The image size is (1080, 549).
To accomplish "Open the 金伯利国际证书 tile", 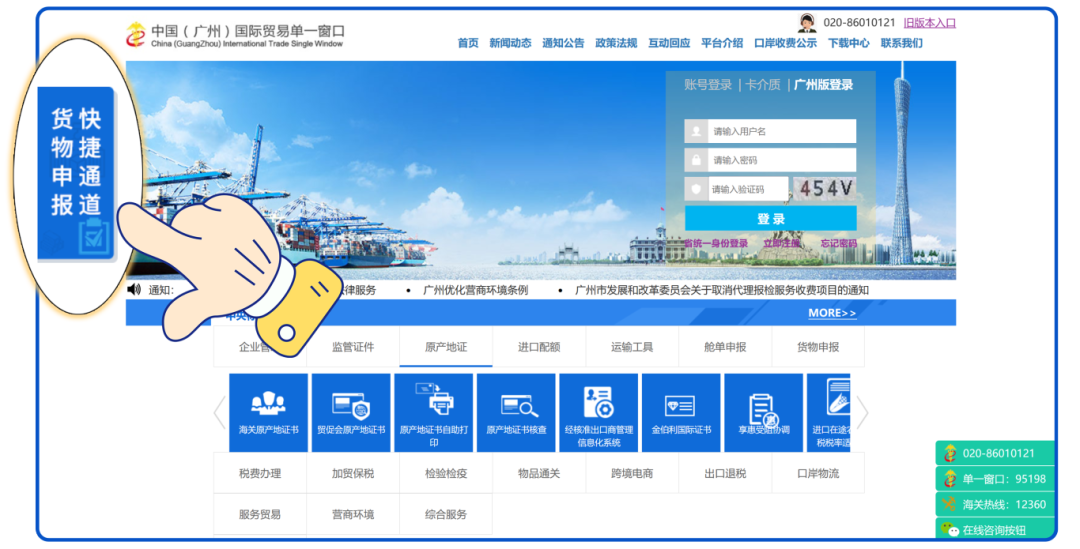I will (681, 413).
